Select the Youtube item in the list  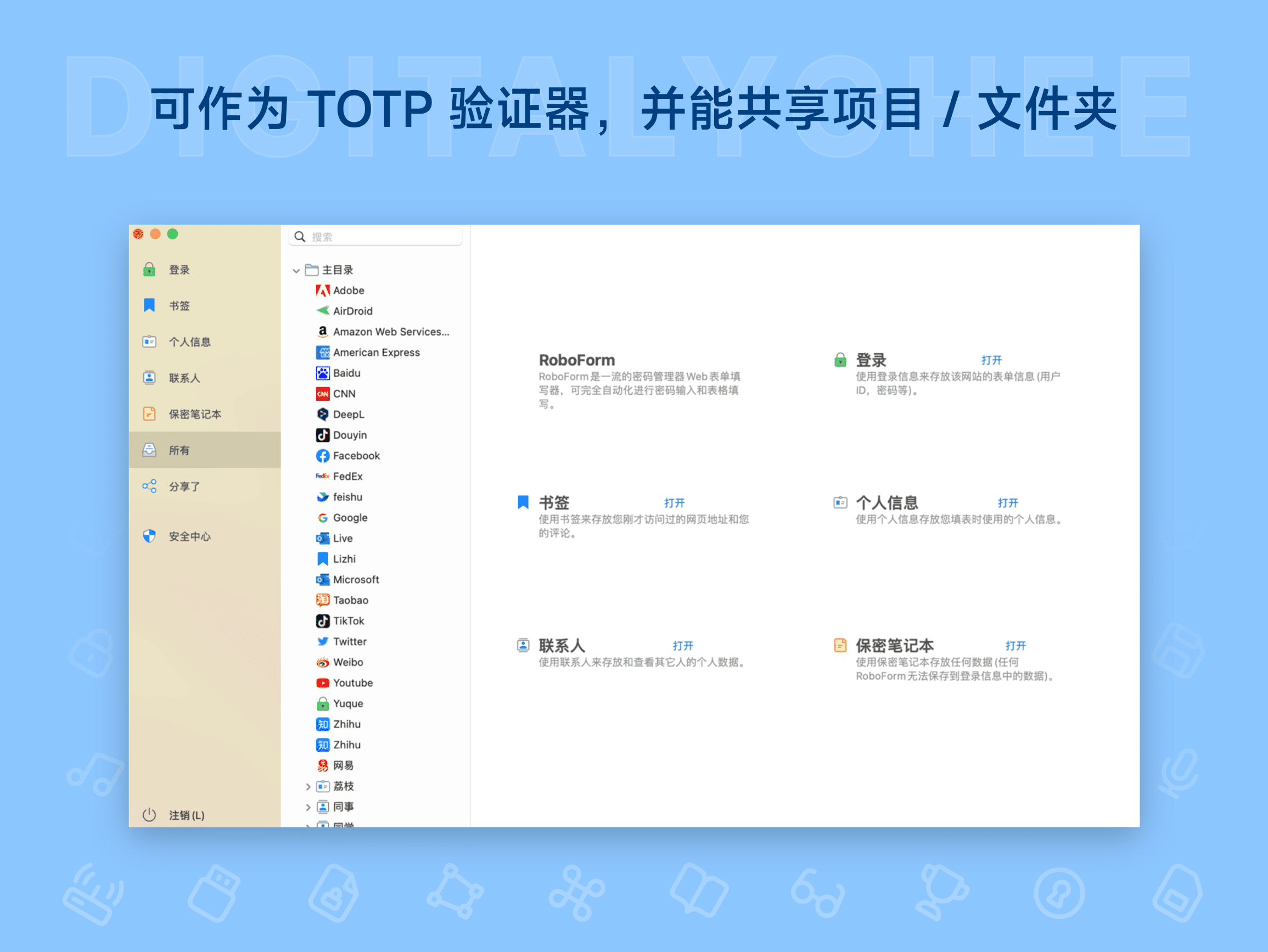352,682
